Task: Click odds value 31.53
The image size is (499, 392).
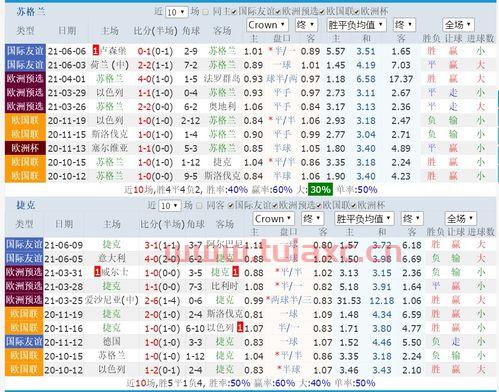Action: pos(349,300)
